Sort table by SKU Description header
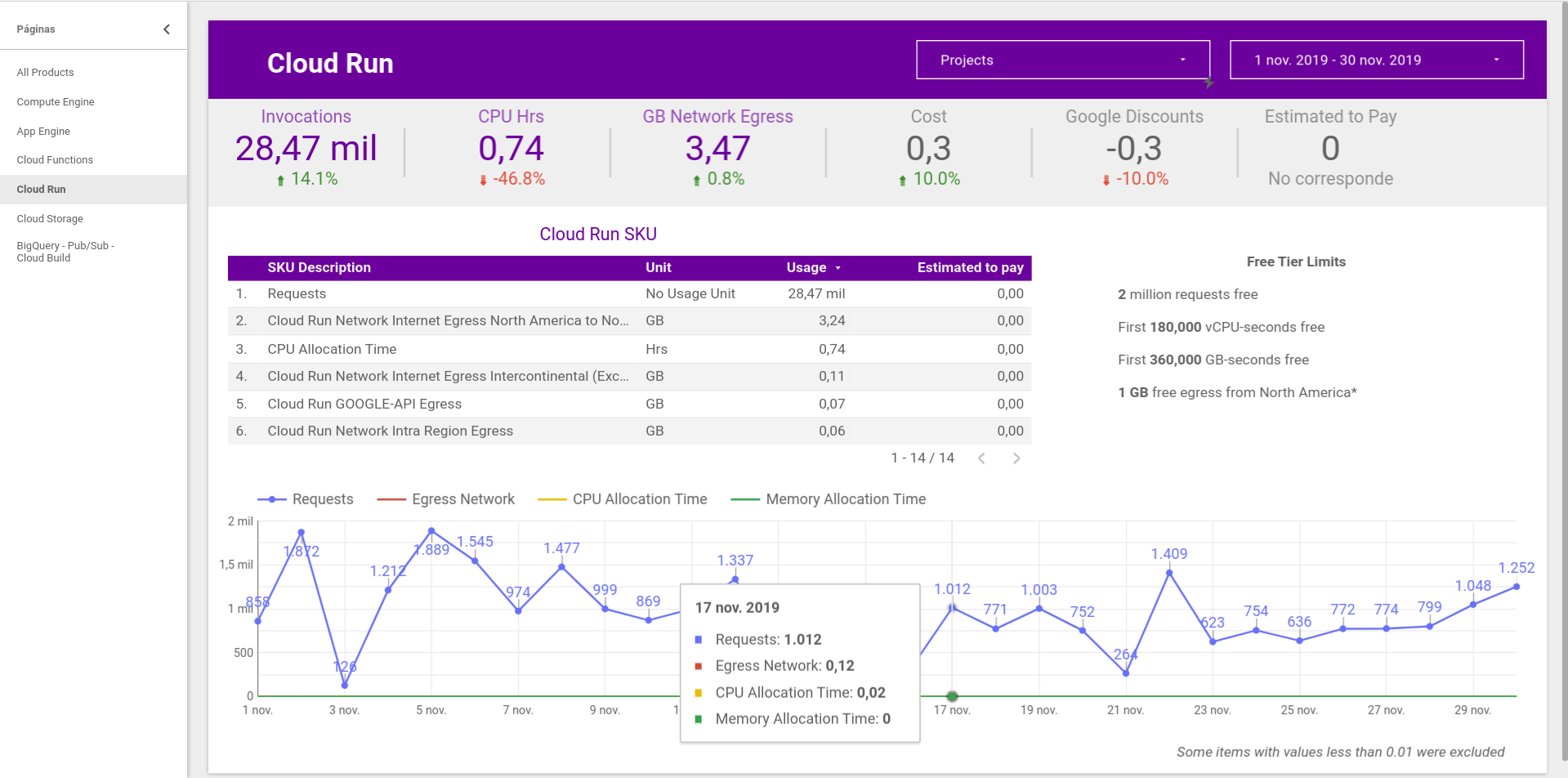This screenshot has height=778, width=1568. tap(319, 268)
